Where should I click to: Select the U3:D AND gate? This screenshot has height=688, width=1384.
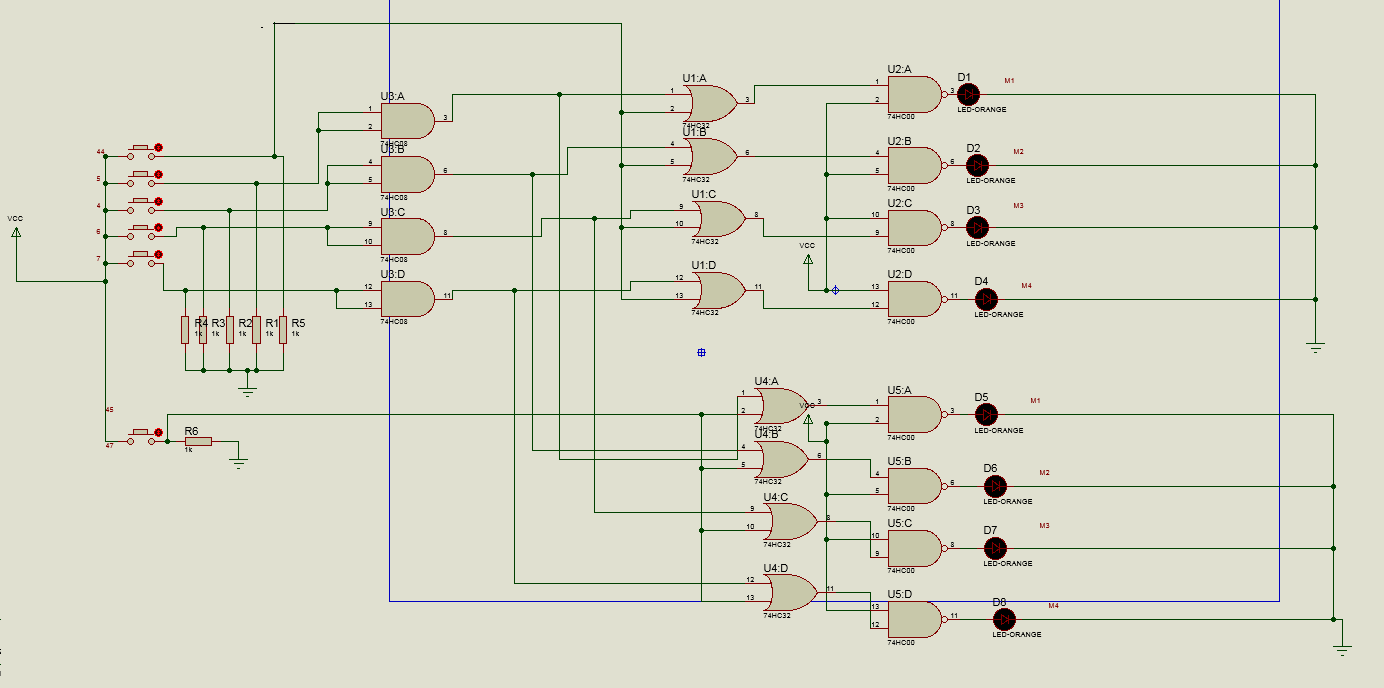pyautogui.click(x=407, y=298)
